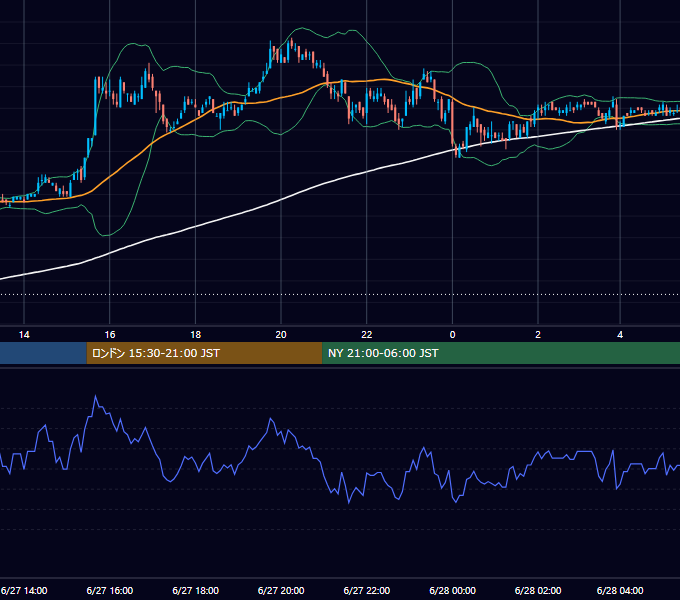Click the 6/27 16:00 timestamp label
680x600 pixels.
click(x=110, y=590)
